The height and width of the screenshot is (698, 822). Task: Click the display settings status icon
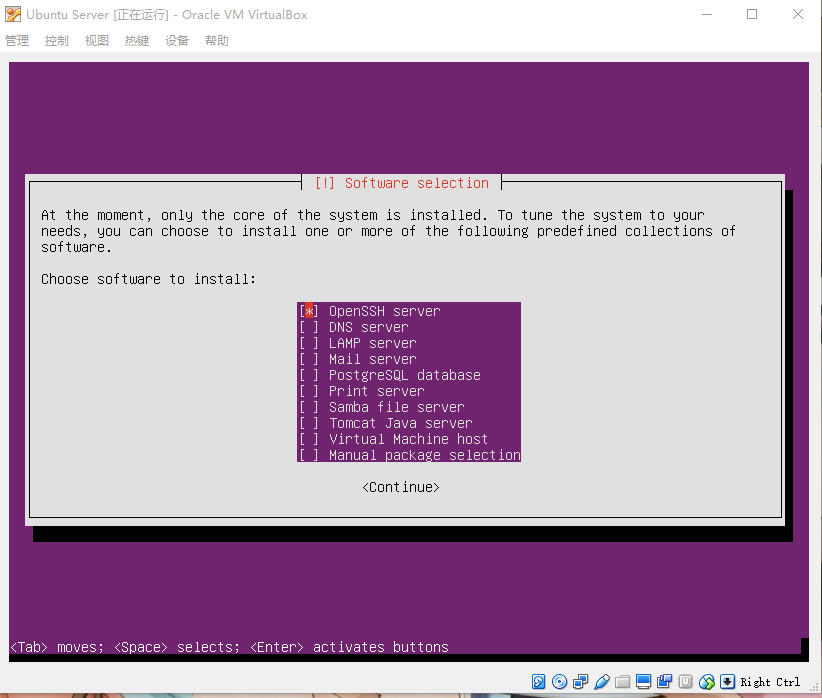tap(643, 681)
